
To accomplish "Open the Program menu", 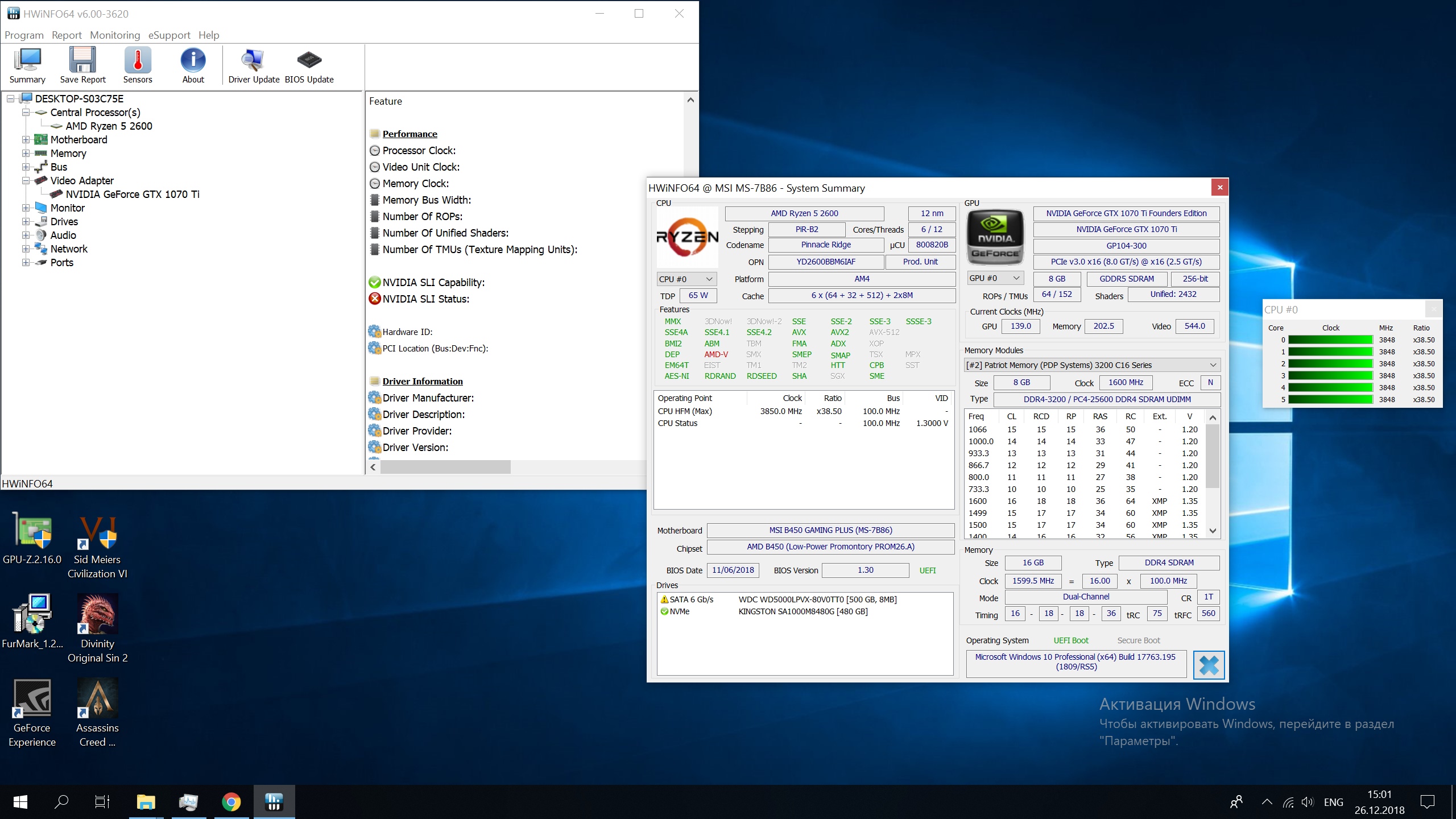I will [x=24, y=35].
